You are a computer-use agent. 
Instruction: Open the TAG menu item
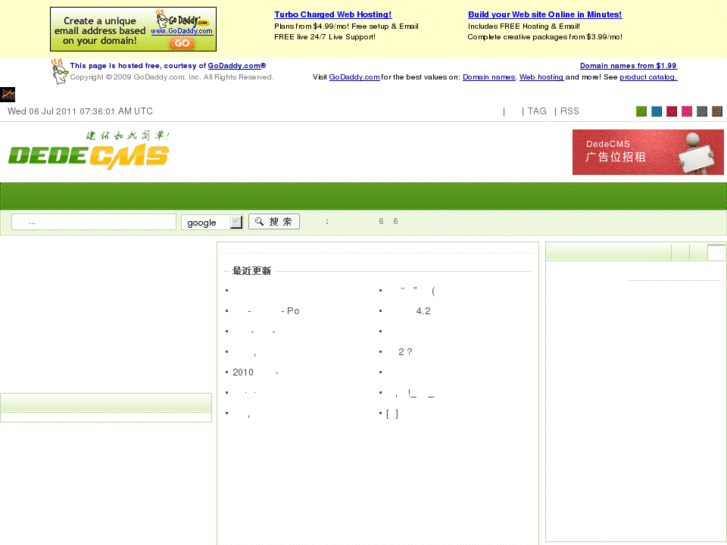pos(537,111)
